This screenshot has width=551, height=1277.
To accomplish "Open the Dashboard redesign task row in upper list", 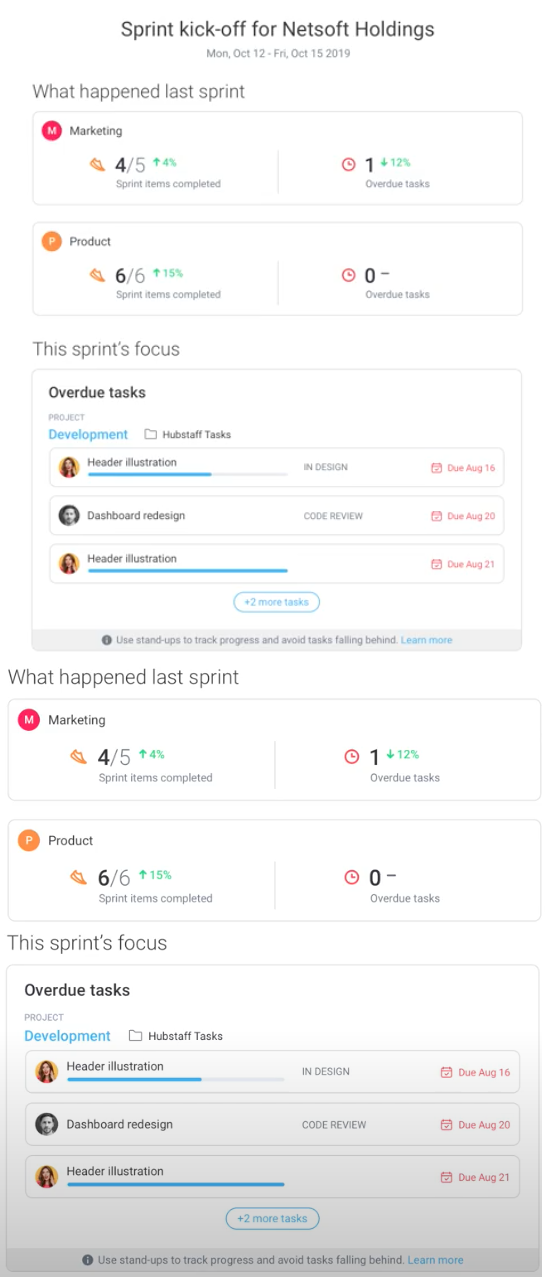I will coord(277,516).
